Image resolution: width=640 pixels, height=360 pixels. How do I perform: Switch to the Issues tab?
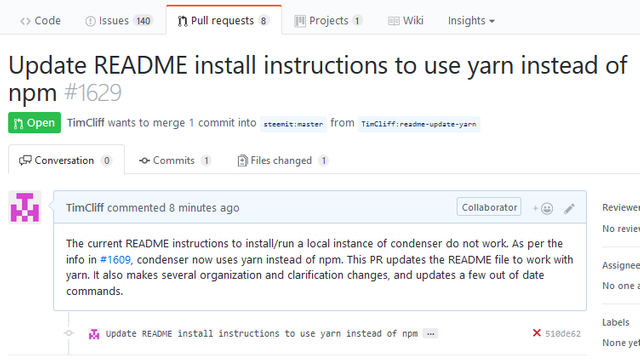119,20
